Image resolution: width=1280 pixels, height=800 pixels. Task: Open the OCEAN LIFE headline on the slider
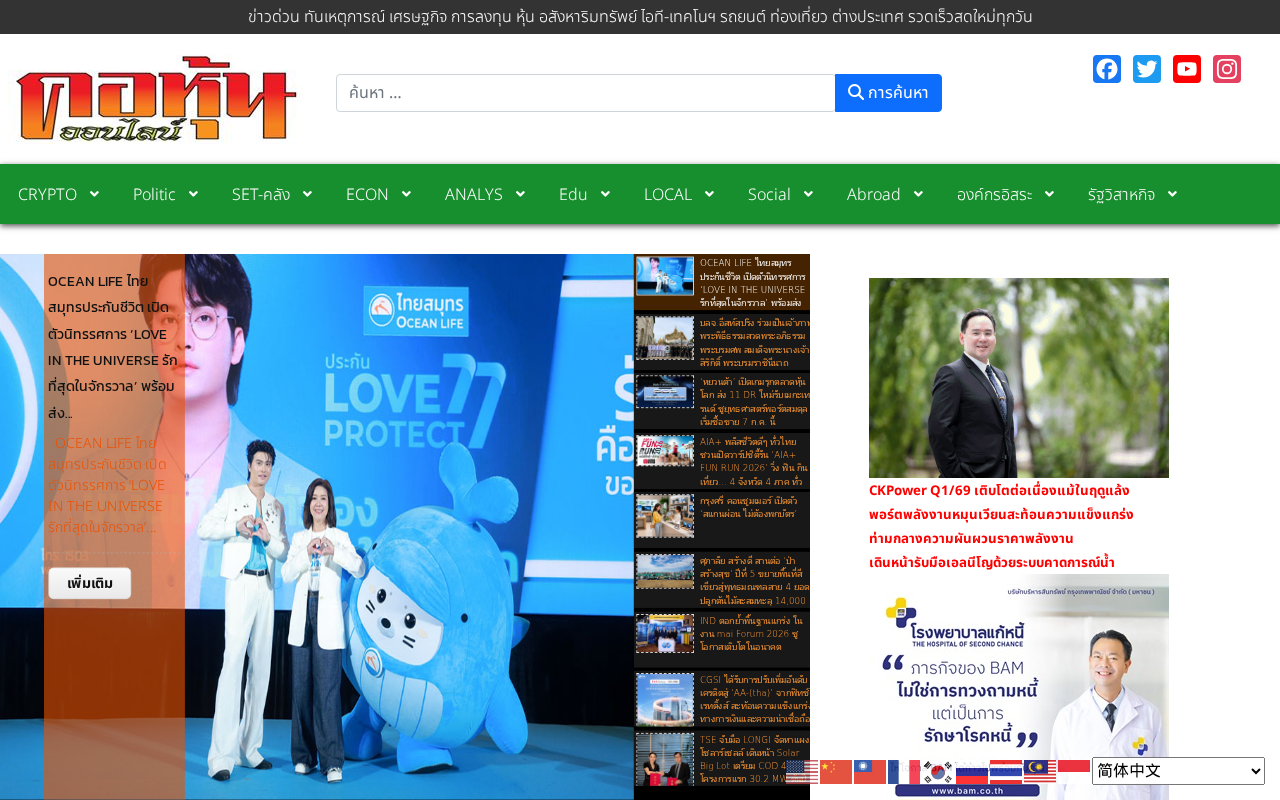pos(113,346)
